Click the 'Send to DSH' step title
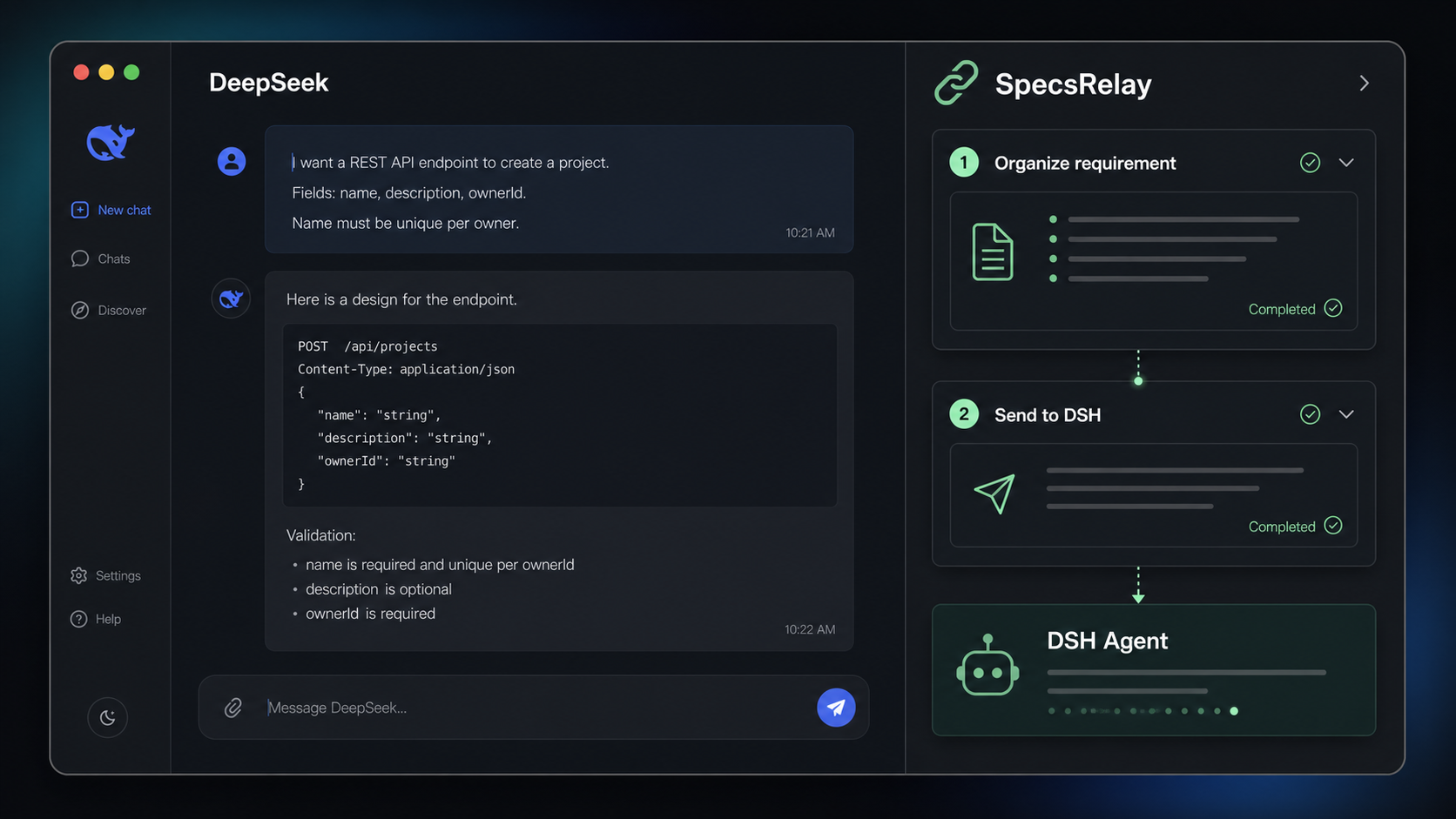This screenshot has height=819, width=1456. coord(1048,415)
